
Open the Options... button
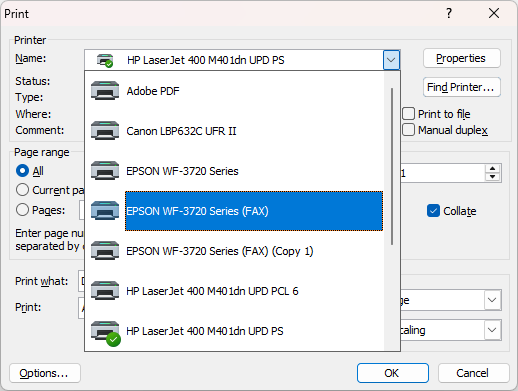[x=45, y=373]
